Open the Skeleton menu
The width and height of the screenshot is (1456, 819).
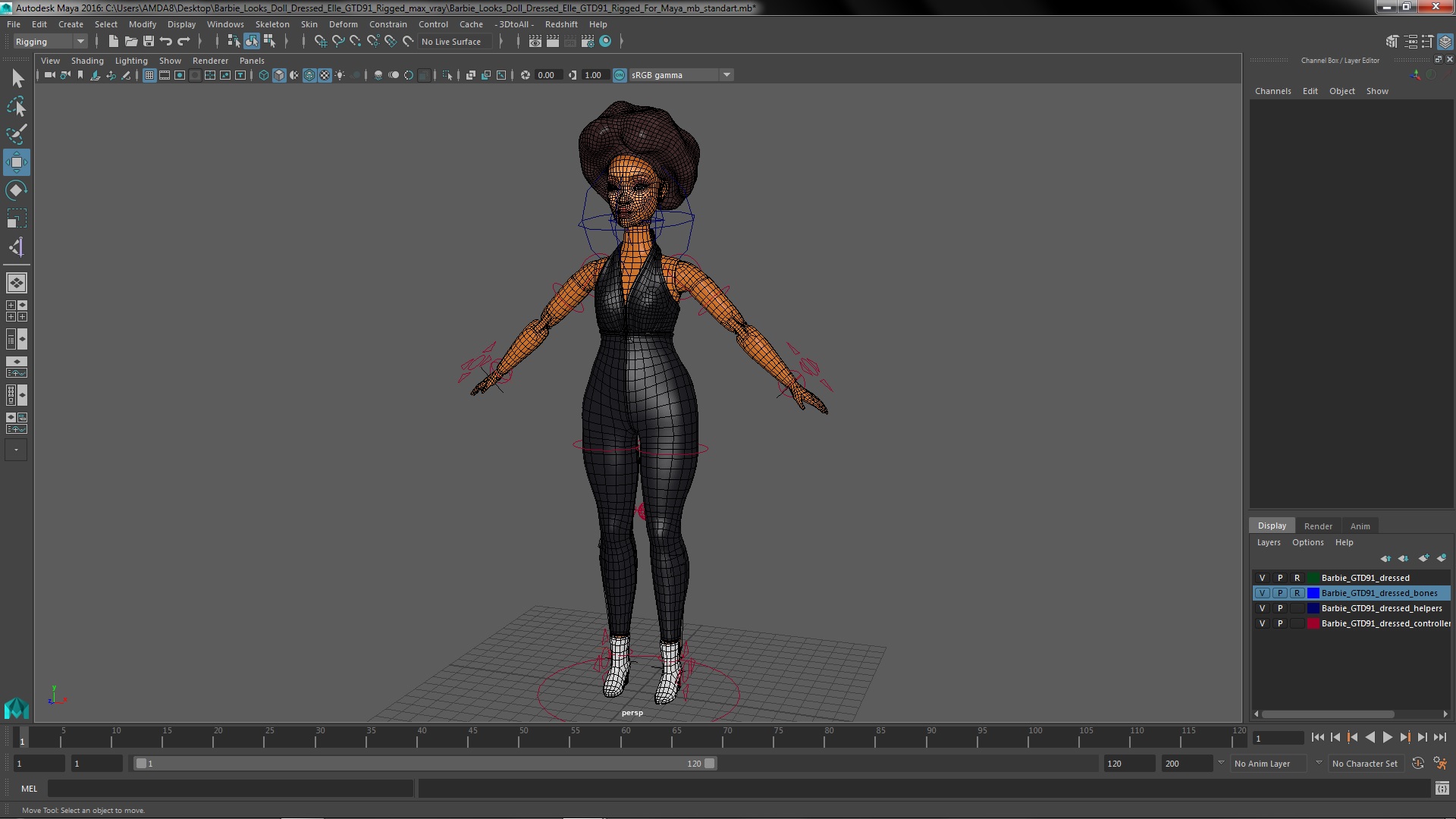tap(272, 24)
